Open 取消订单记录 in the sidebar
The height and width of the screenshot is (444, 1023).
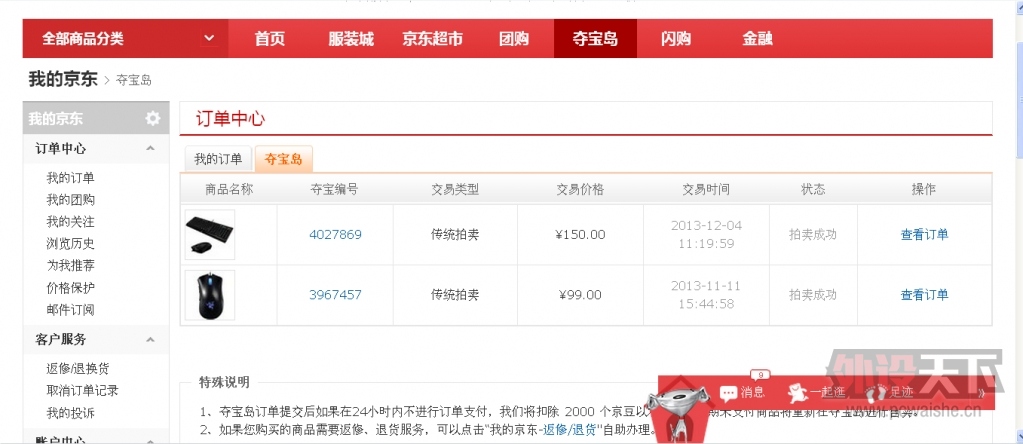82,391
